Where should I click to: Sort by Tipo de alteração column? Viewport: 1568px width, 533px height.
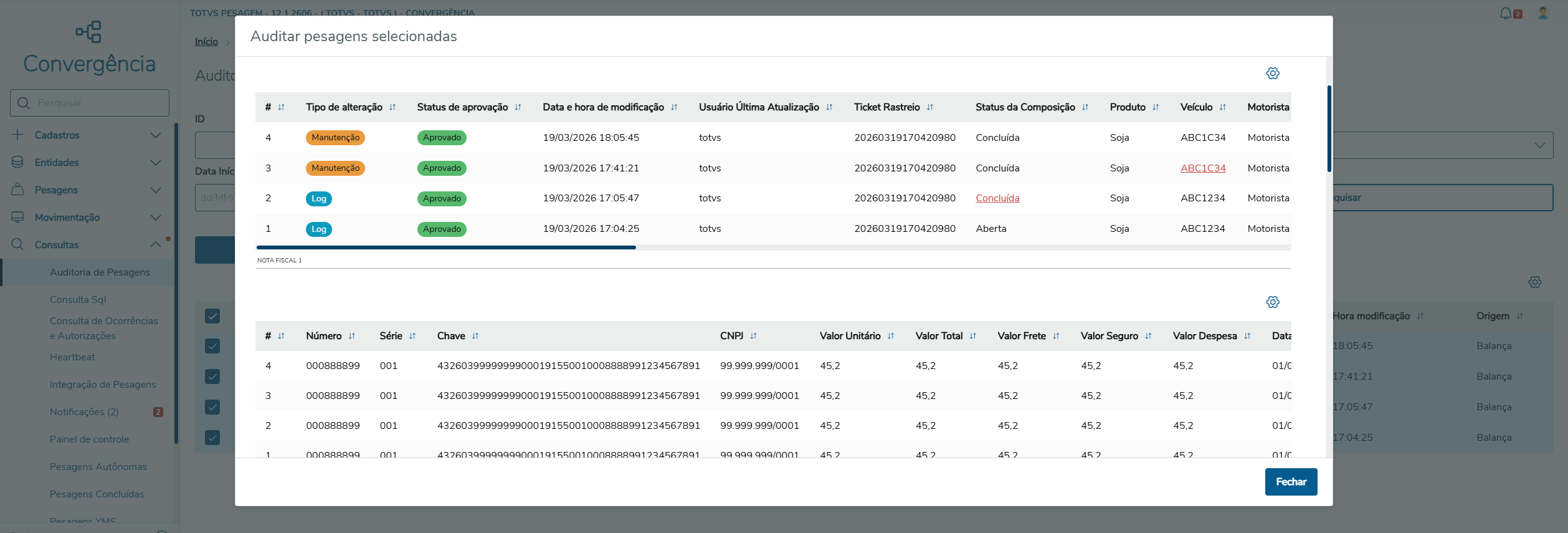pos(392,107)
